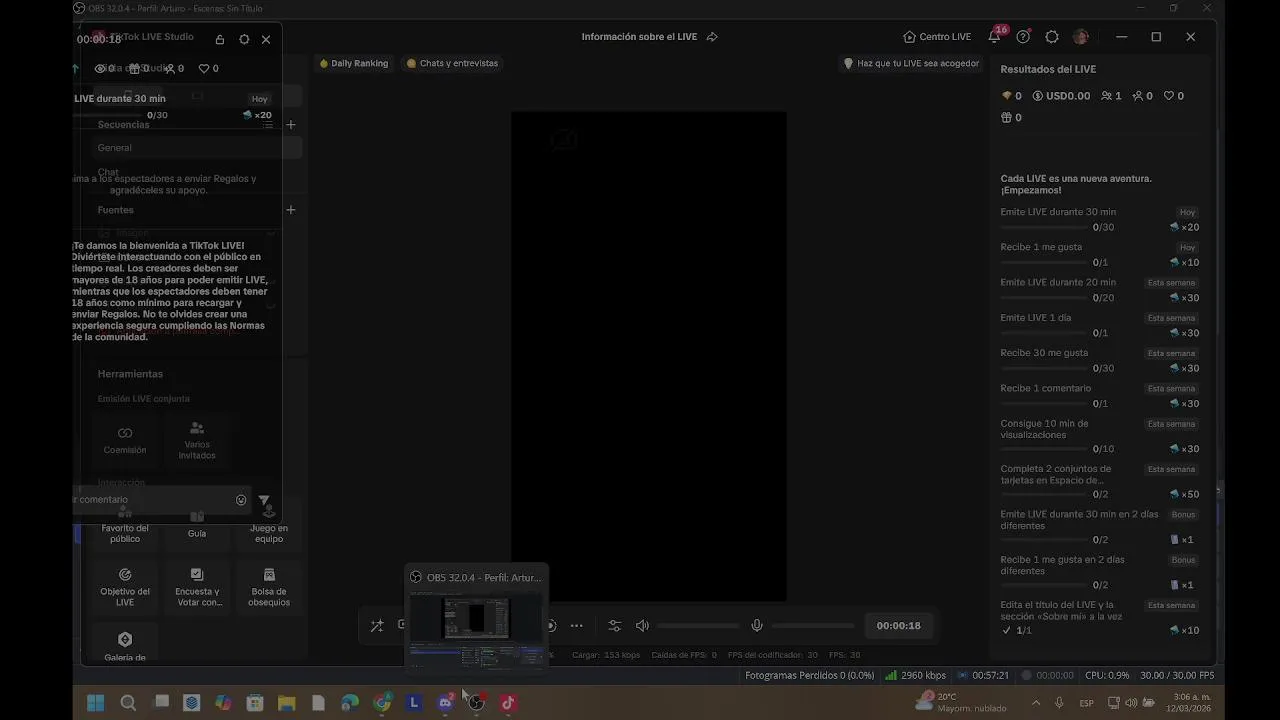Click Fotogramas Perdidos 0 (0.0%) status
The height and width of the screenshot is (720, 1280).
click(809, 676)
